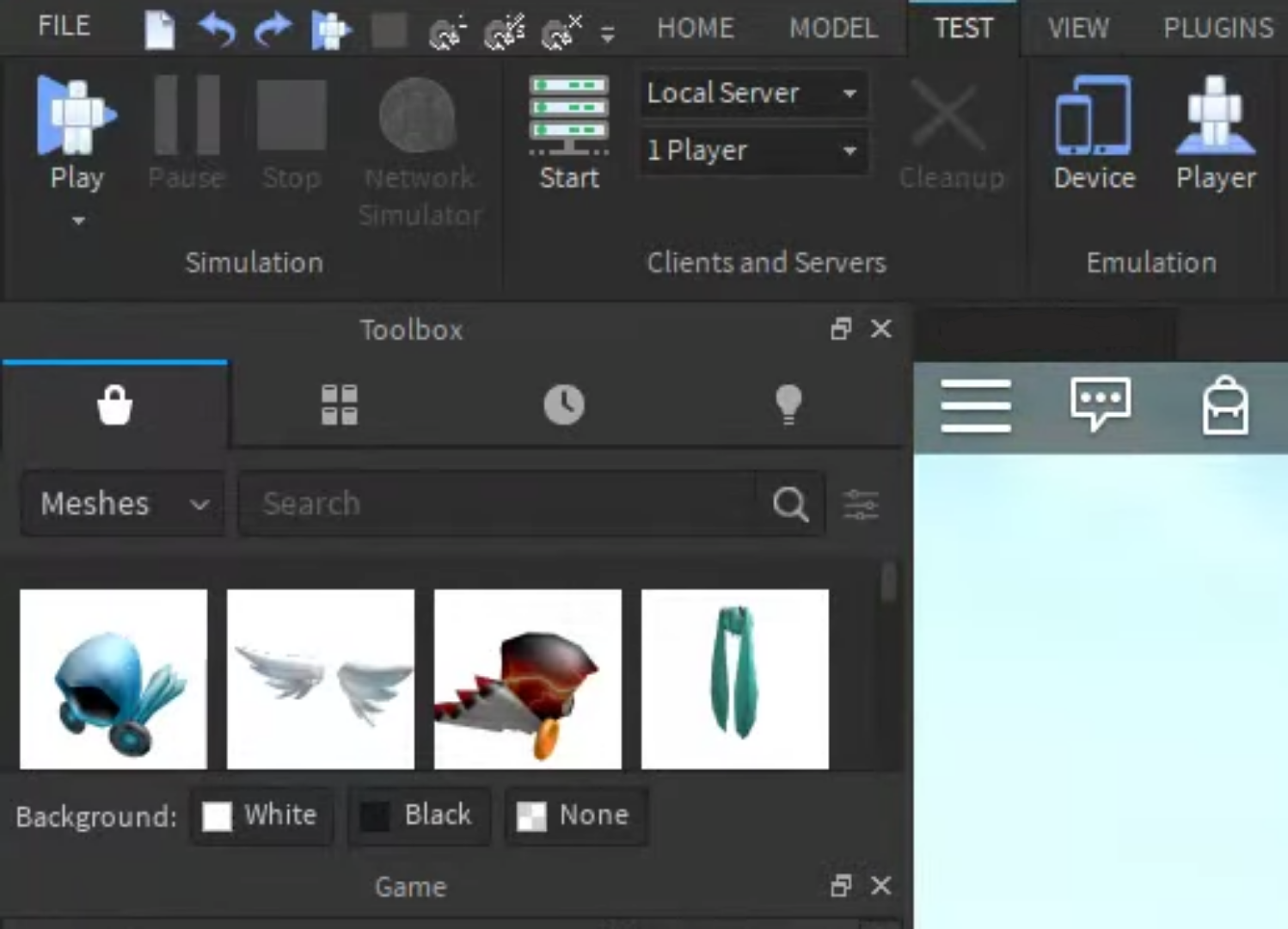
Task: Click the small Play character icon in quick access bar
Action: point(331,31)
